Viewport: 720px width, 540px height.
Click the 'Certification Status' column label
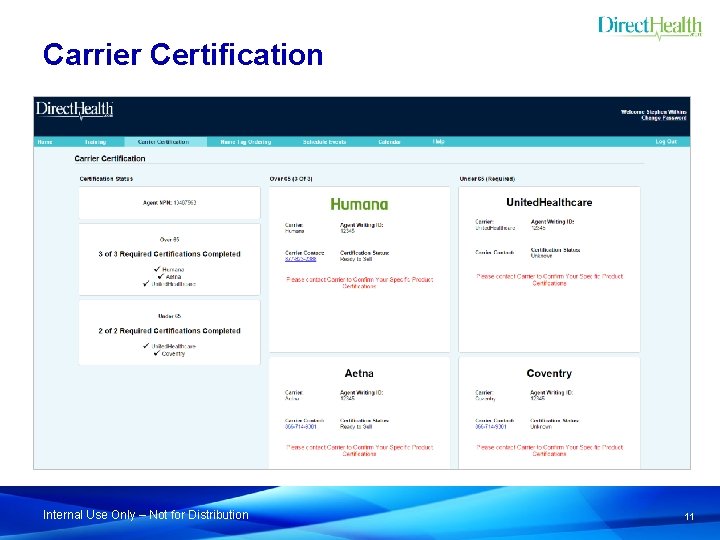[x=106, y=179]
